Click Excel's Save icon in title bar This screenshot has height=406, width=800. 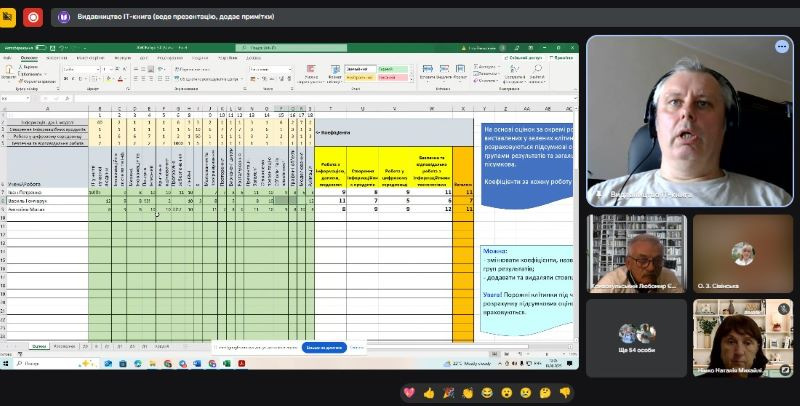[x=52, y=48]
